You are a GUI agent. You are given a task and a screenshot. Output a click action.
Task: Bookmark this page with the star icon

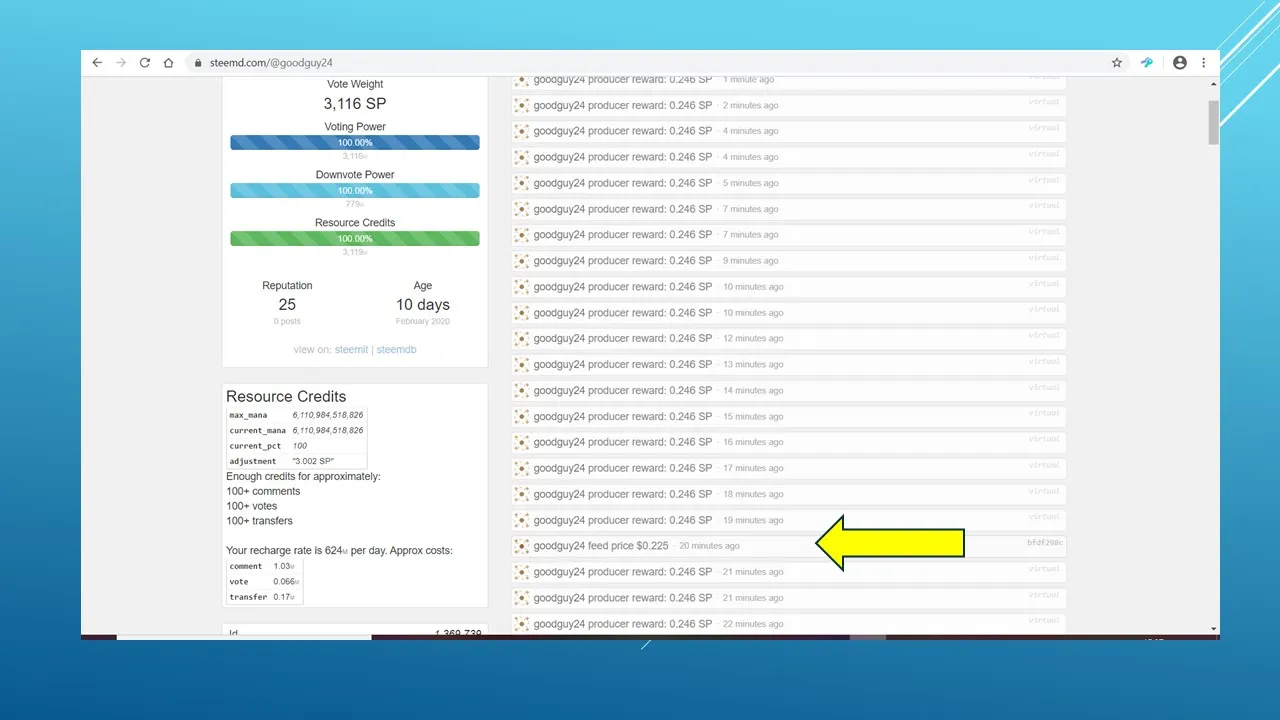[1117, 62]
